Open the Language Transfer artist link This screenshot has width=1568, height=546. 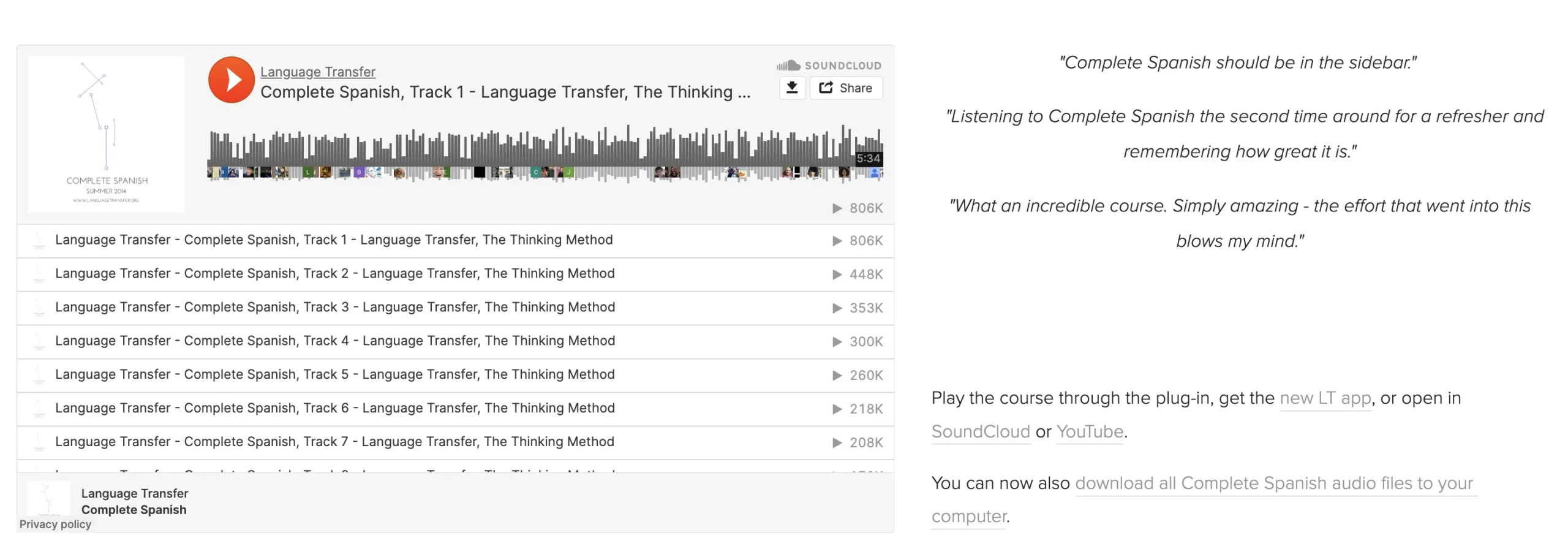317,72
